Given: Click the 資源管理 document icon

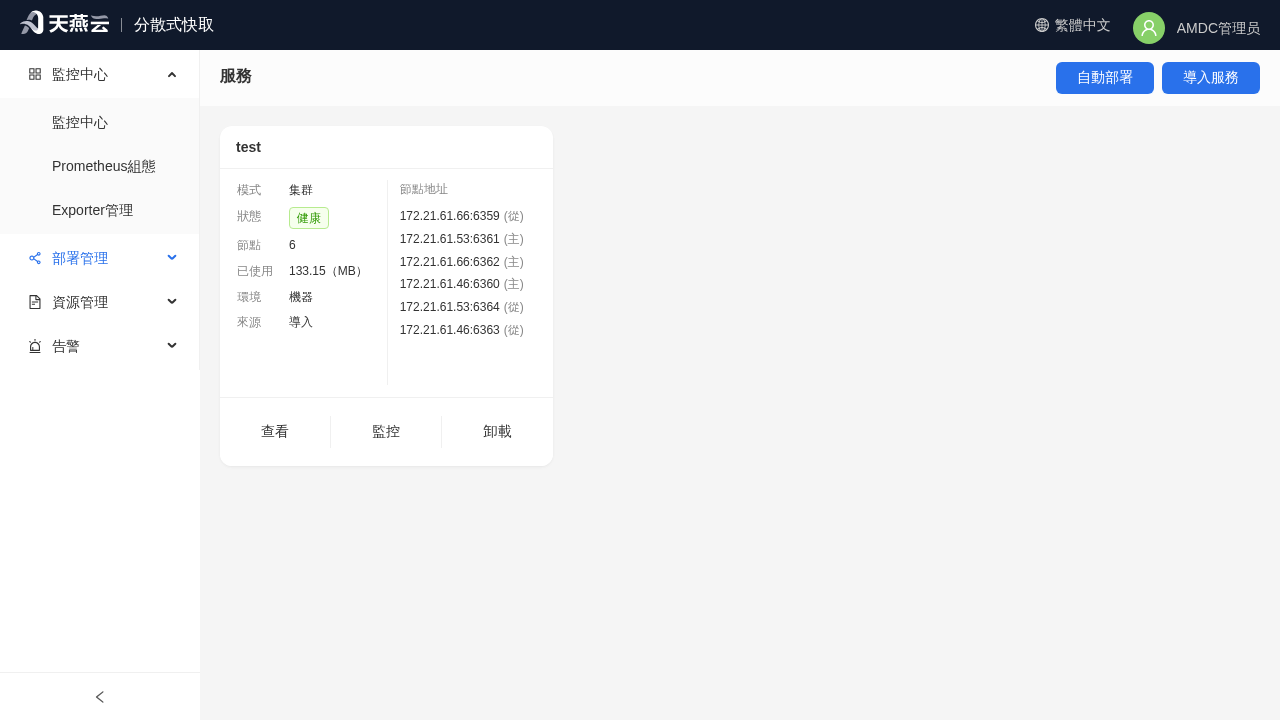Looking at the screenshot, I should coord(35,302).
